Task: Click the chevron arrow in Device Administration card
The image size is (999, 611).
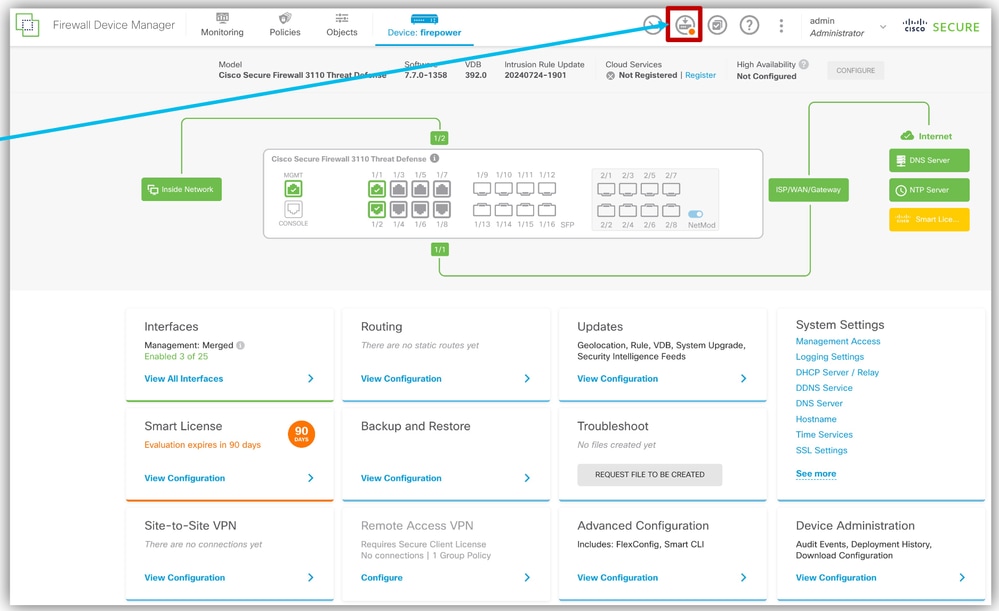Action: [x=962, y=577]
